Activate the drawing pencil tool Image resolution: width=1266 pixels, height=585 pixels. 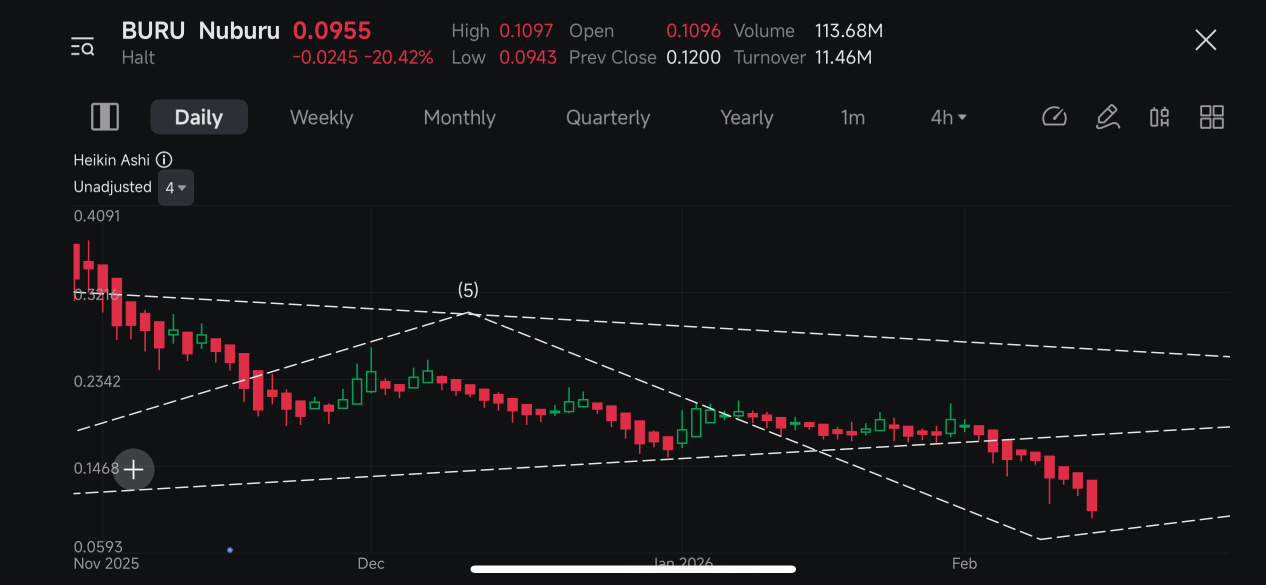[1107, 117]
